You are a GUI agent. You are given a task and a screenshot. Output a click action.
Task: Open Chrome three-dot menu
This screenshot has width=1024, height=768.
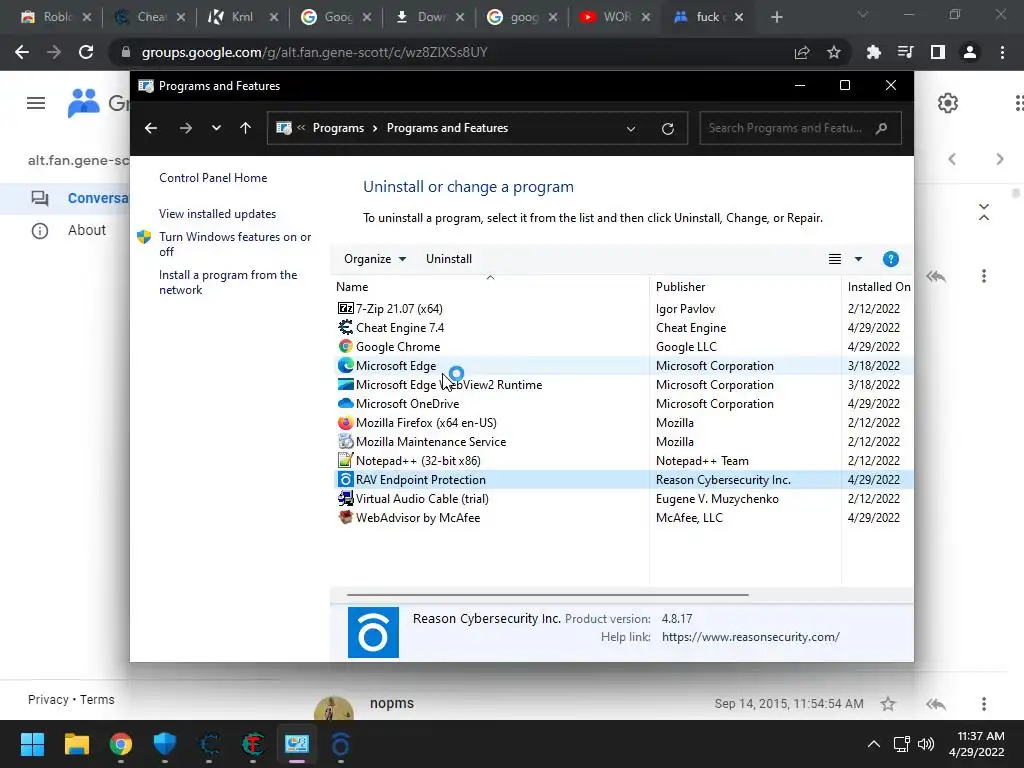(1002, 52)
